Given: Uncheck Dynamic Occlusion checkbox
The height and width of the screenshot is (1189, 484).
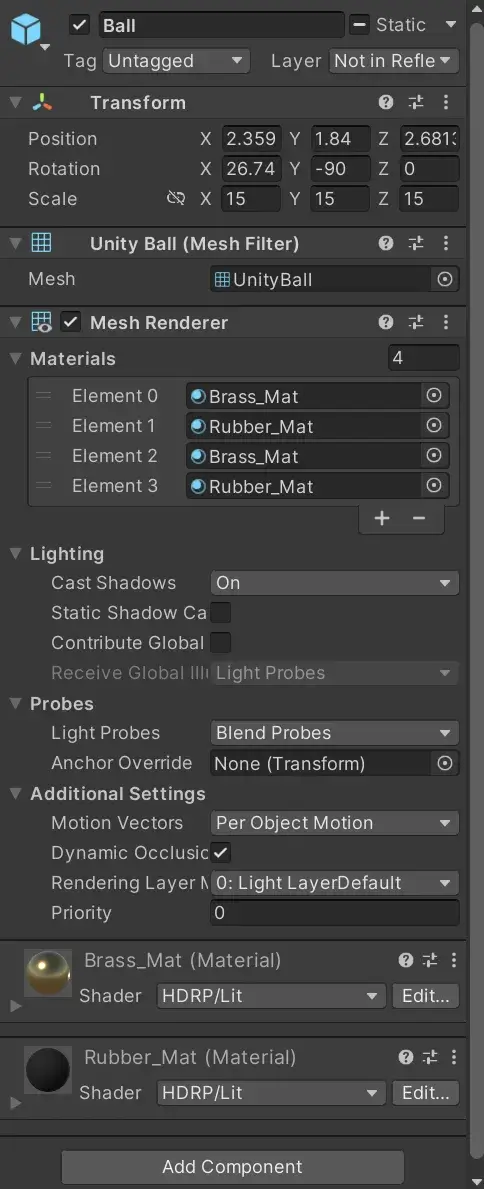Looking at the screenshot, I should click(x=221, y=853).
